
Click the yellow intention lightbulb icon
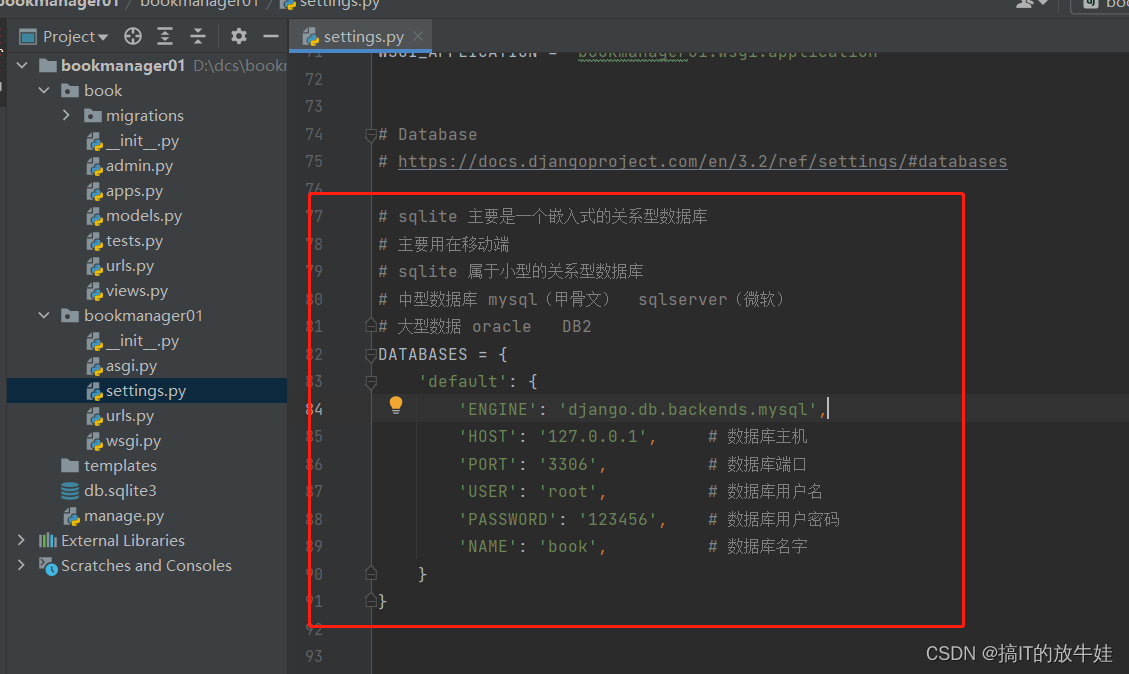(396, 405)
